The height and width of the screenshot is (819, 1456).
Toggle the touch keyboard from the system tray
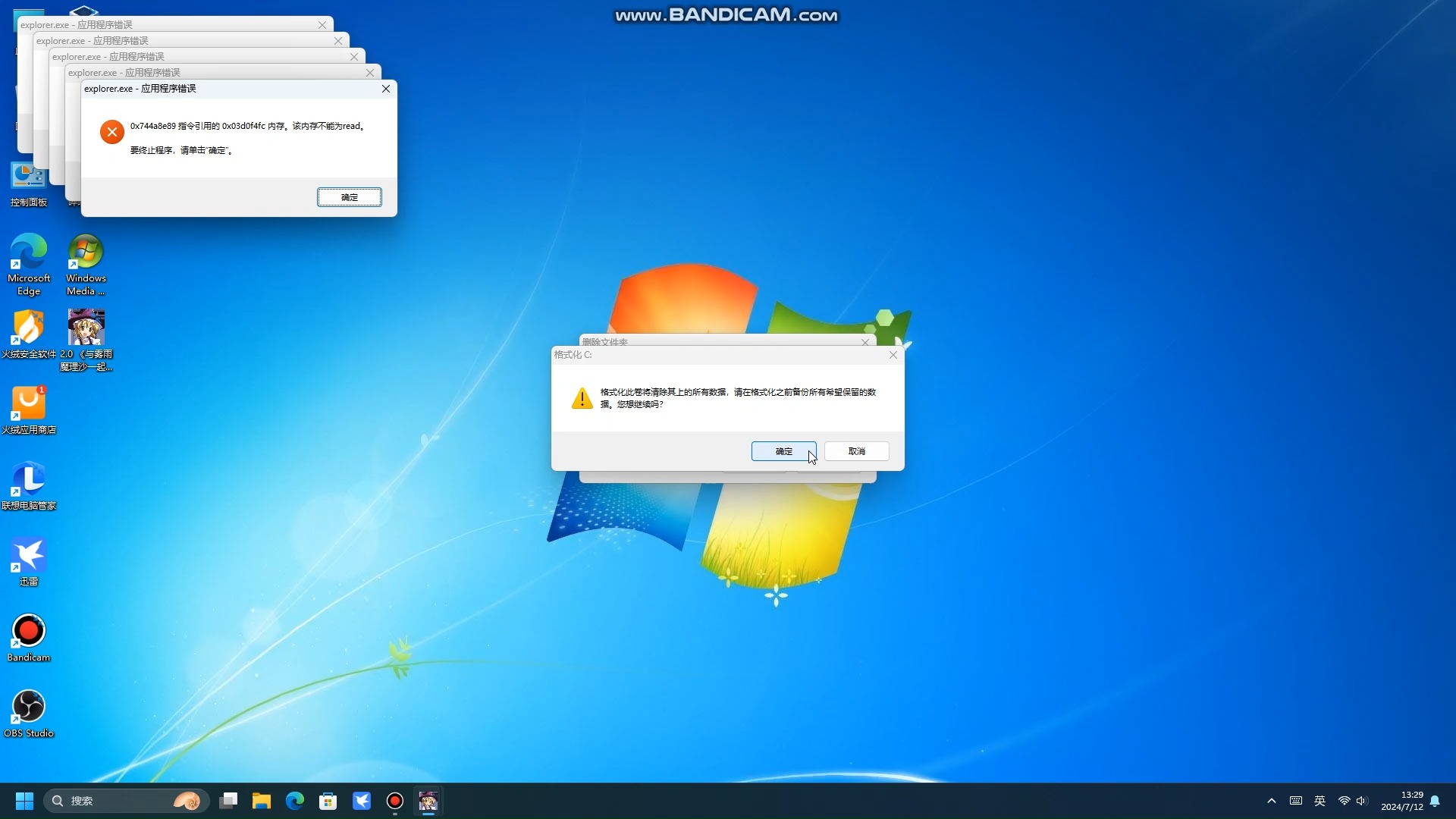point(1295,800)
